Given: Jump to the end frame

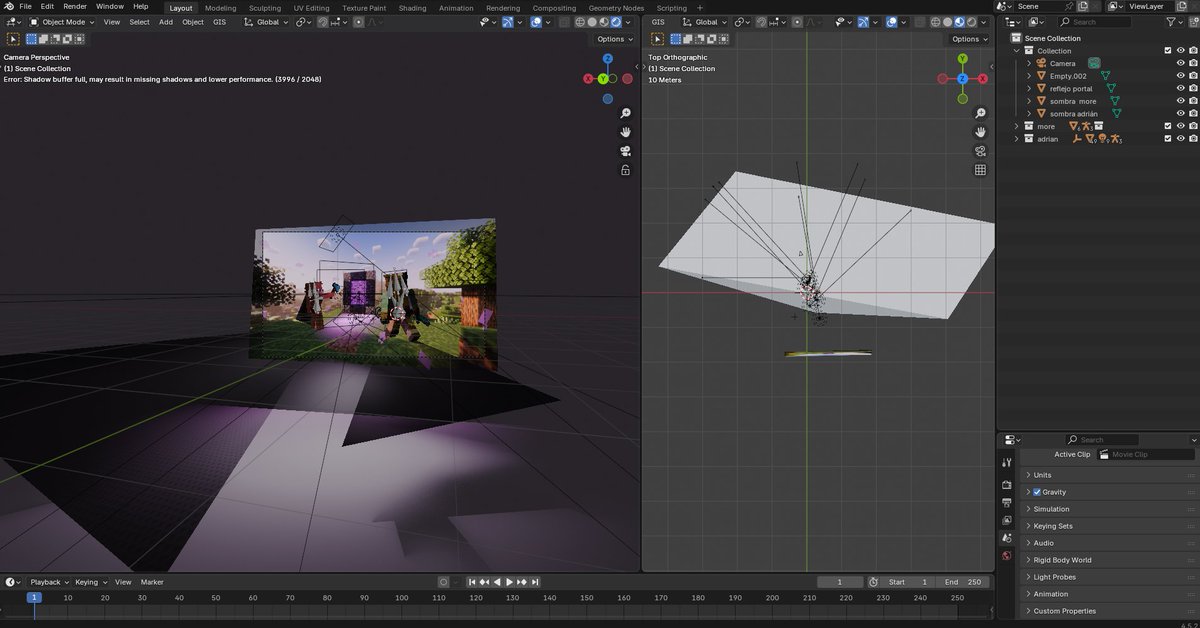Looking at the screenshot, I should [x=536, y=582].
